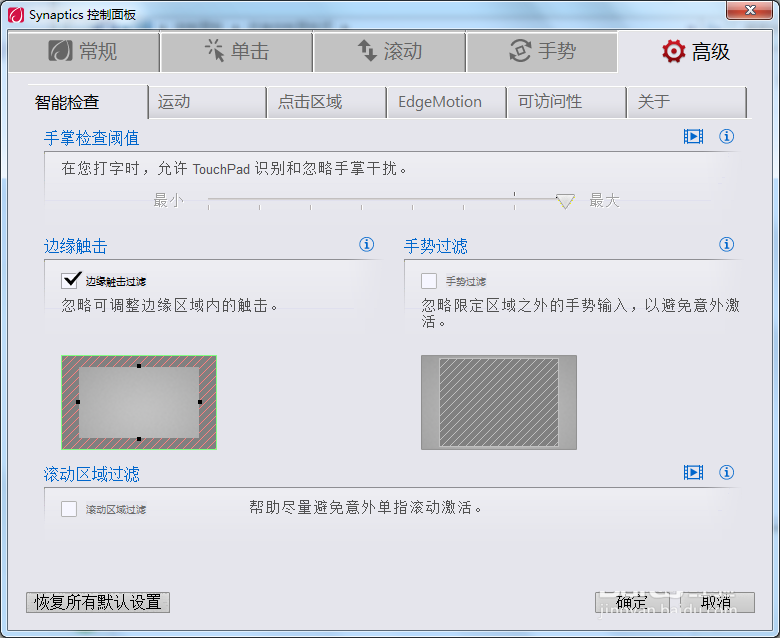Click the 最大 slider label
This screenshot has width=780, height=638.
pos(604,201)
